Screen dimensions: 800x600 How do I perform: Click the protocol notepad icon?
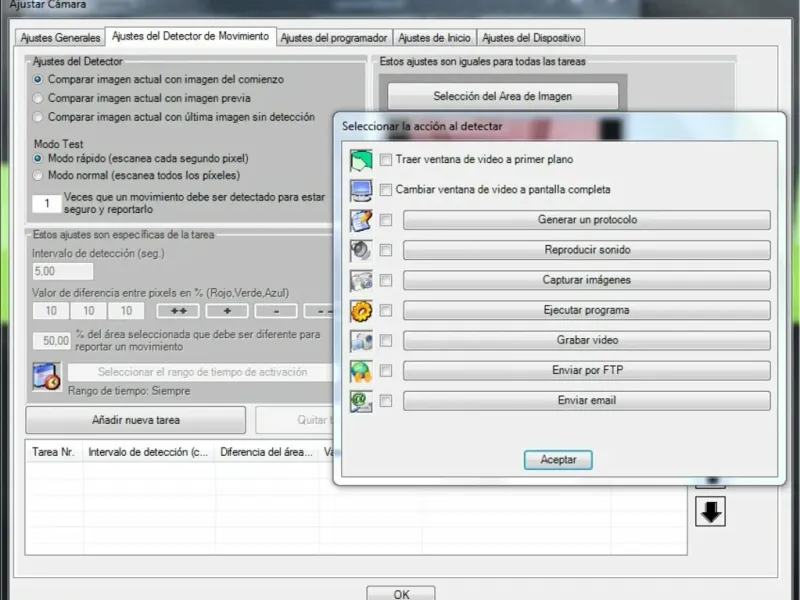click(361, 220)
